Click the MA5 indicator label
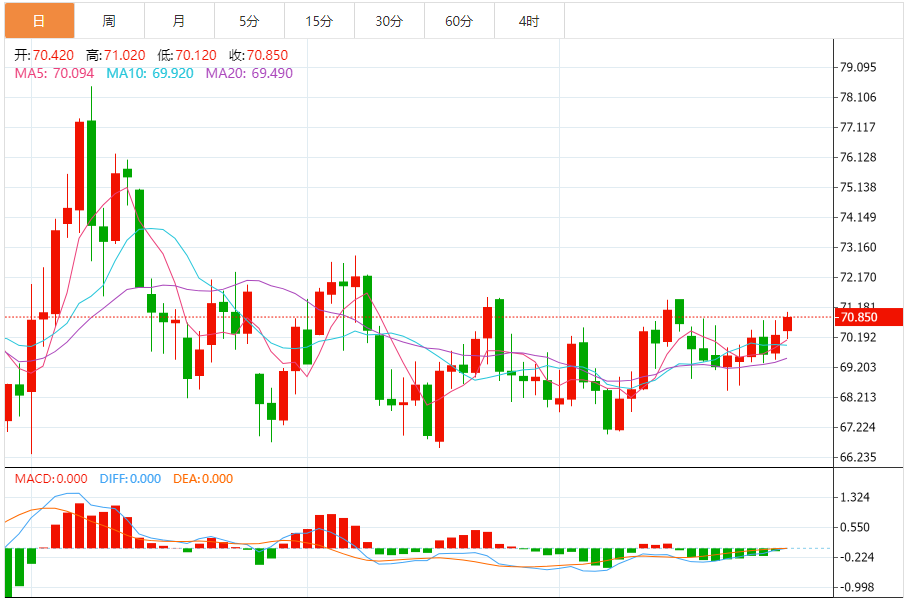The height and width of the screenshot is (598, 912). (54, 73)
